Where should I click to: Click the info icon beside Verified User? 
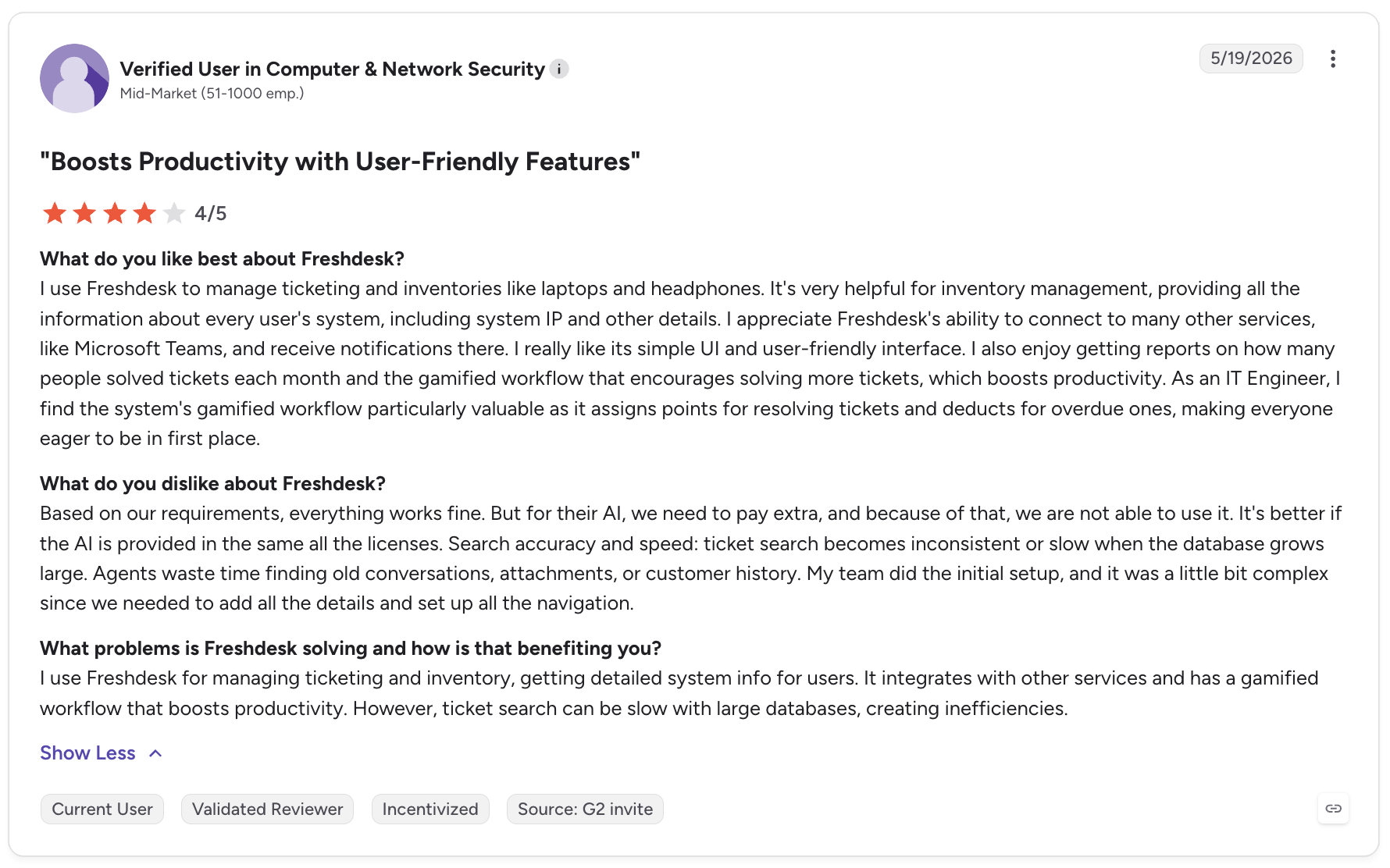pos(559,69)
